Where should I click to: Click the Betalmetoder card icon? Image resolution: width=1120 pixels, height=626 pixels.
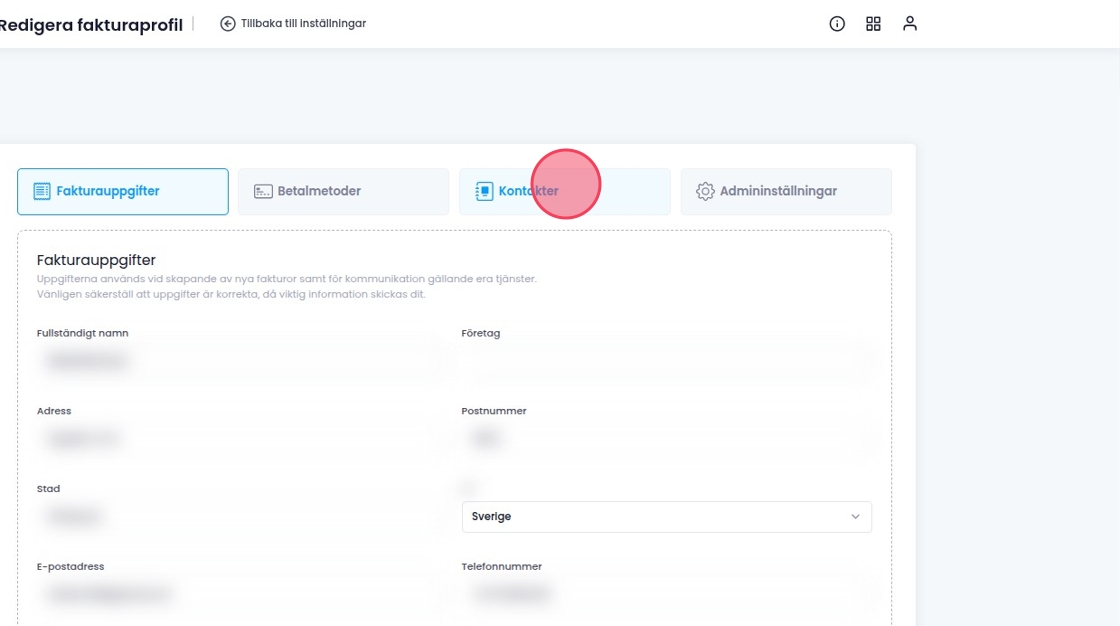coord(263,191)
